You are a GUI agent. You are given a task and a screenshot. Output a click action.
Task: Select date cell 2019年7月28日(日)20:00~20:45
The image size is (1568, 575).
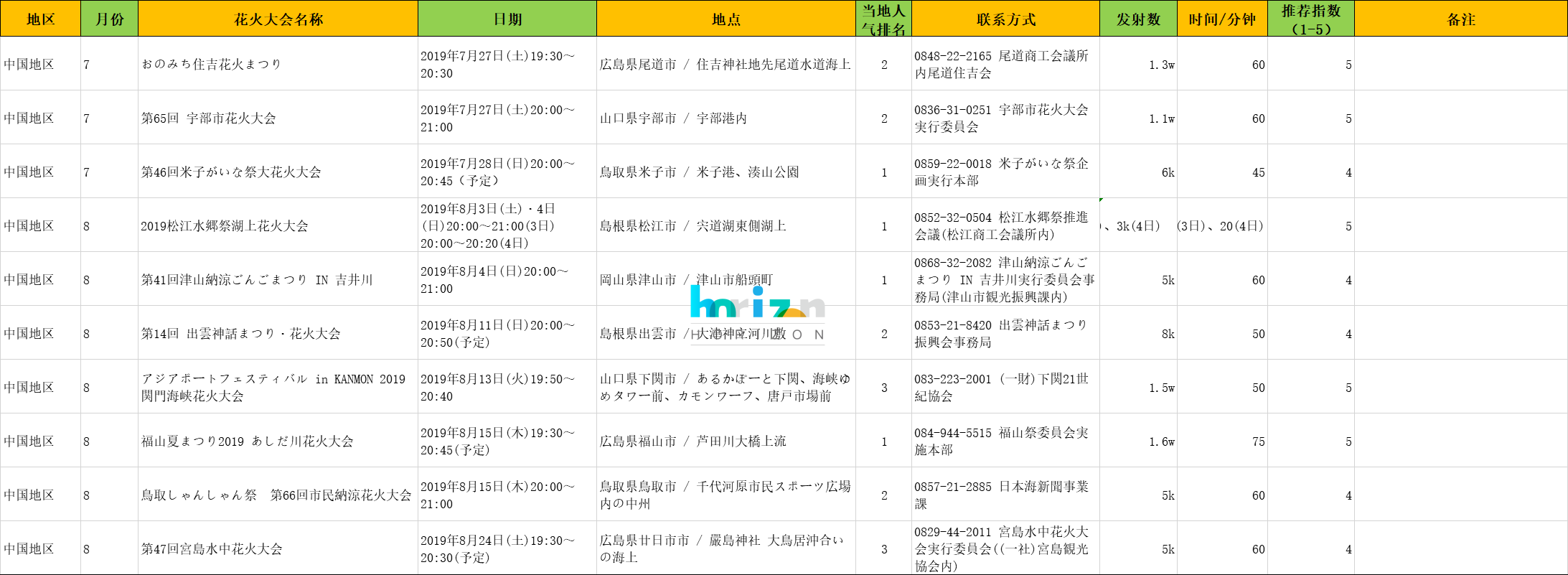(x=507, y=172)
